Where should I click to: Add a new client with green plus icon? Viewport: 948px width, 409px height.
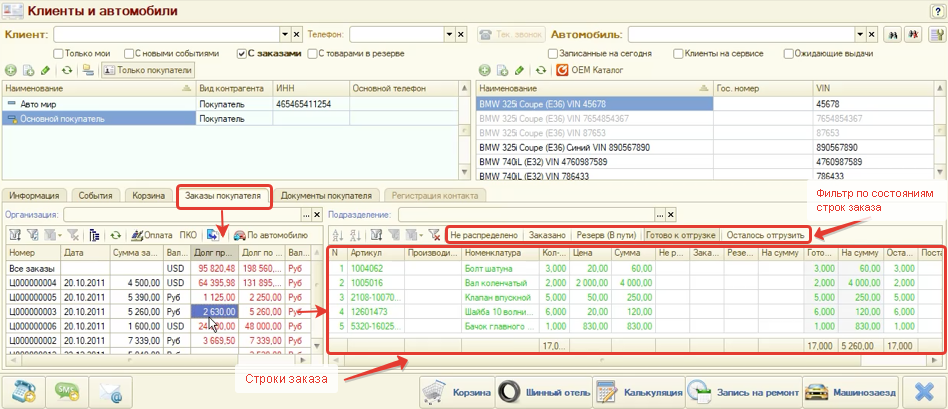coord(11,71)
